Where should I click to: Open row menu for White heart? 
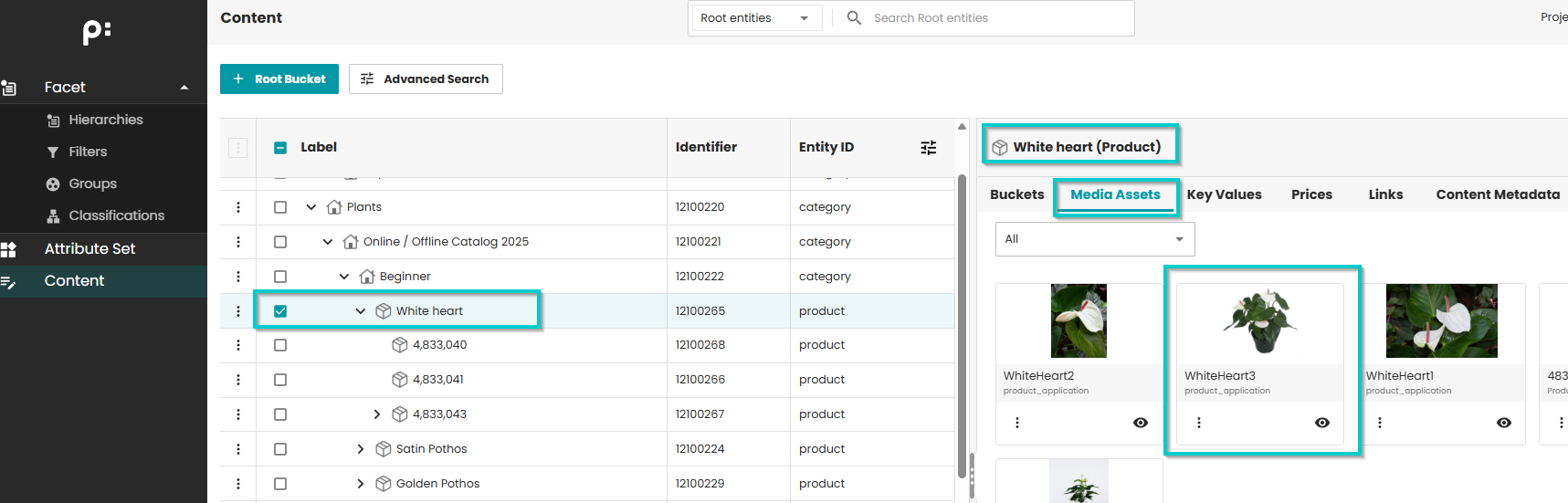point(238,311)
